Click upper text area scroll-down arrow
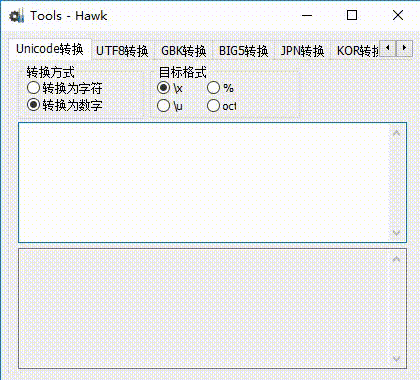 point(397,233)
